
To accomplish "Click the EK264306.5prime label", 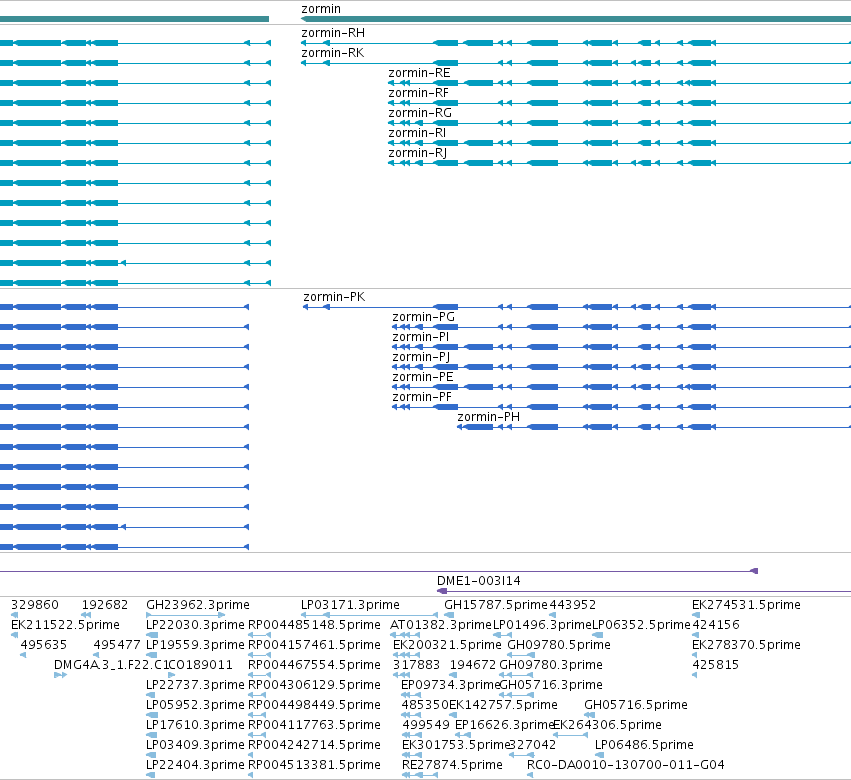I will 607,726.
